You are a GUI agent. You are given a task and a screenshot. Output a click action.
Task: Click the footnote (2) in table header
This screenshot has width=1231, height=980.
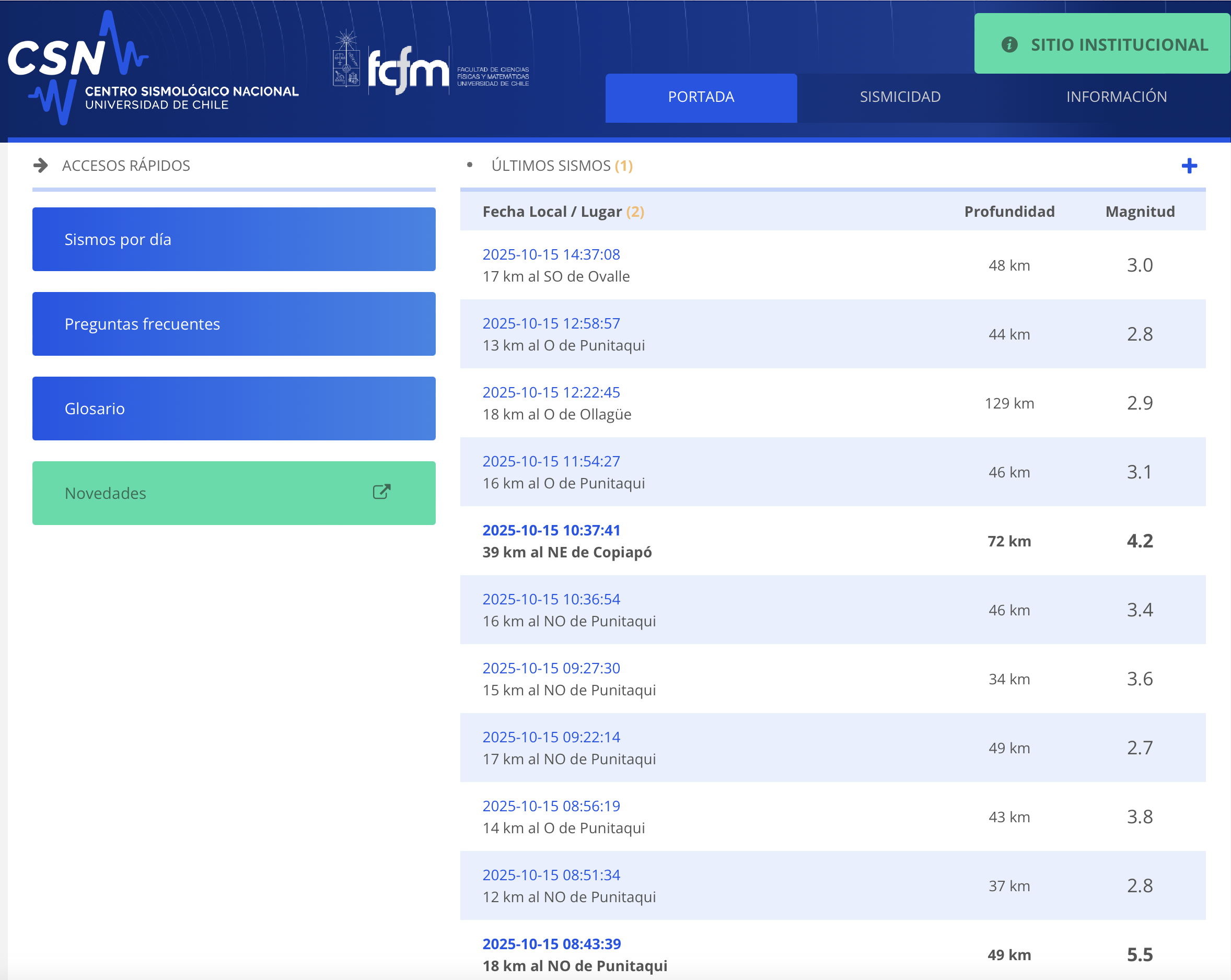click(635, 212)
